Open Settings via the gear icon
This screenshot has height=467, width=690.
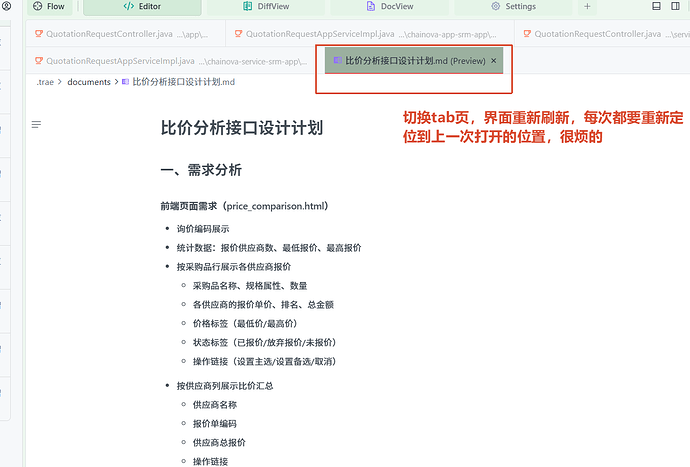495,7
